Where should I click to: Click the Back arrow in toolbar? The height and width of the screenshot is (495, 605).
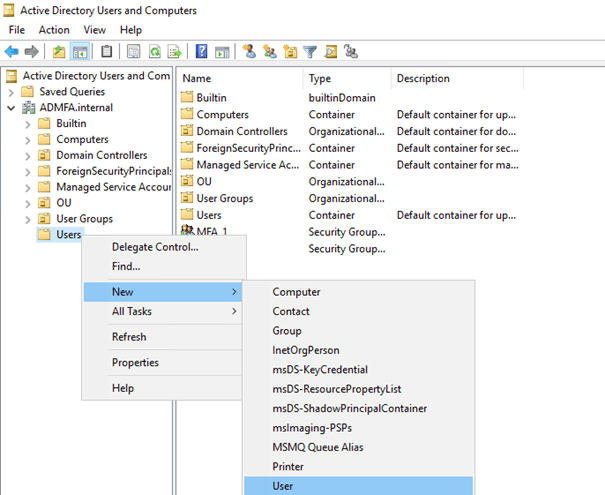[12, 51]
